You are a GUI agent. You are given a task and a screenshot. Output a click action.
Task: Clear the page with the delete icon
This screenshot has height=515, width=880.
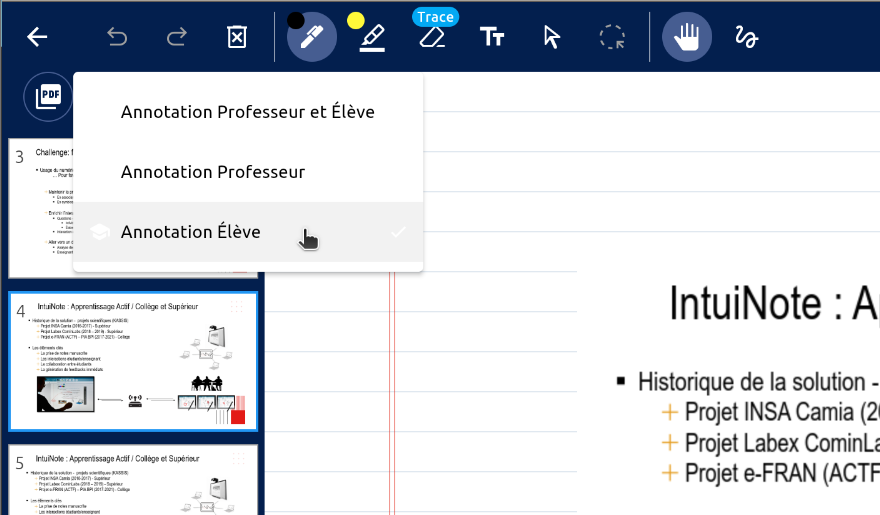click(236, 37)
